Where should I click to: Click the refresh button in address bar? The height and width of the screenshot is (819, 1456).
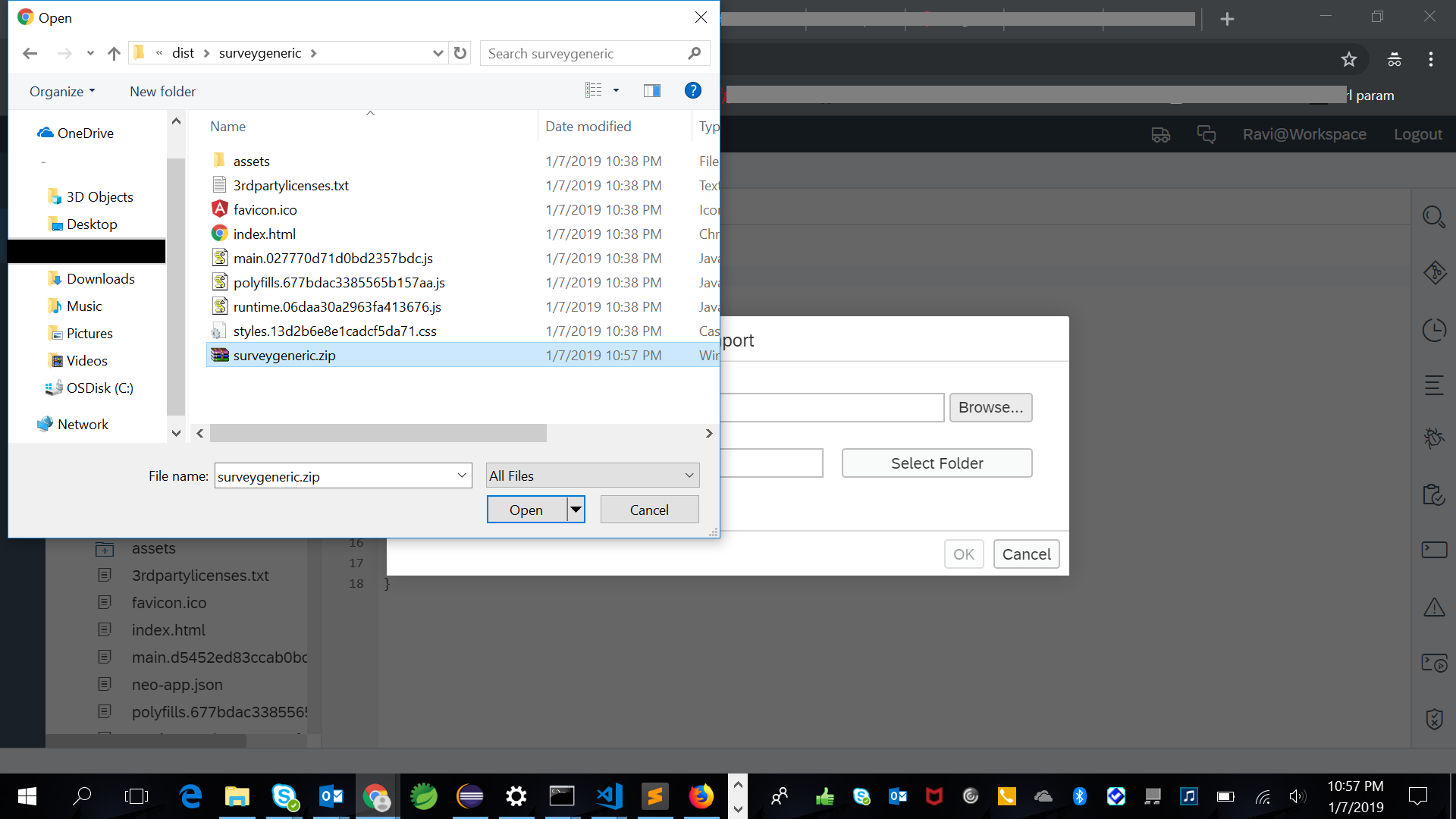(x=460, y=53)
